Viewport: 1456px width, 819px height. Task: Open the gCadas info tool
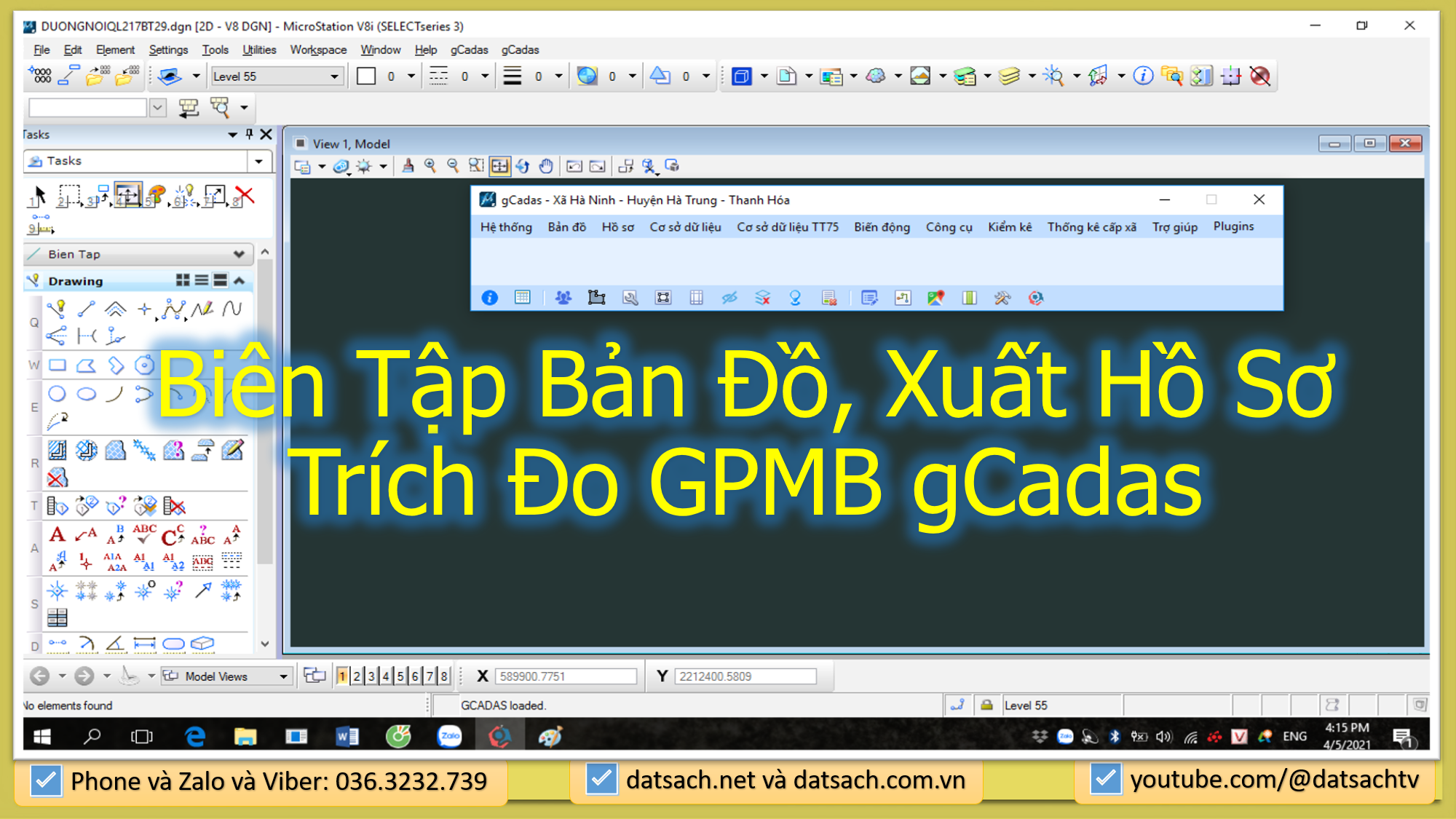coord(489,298)
